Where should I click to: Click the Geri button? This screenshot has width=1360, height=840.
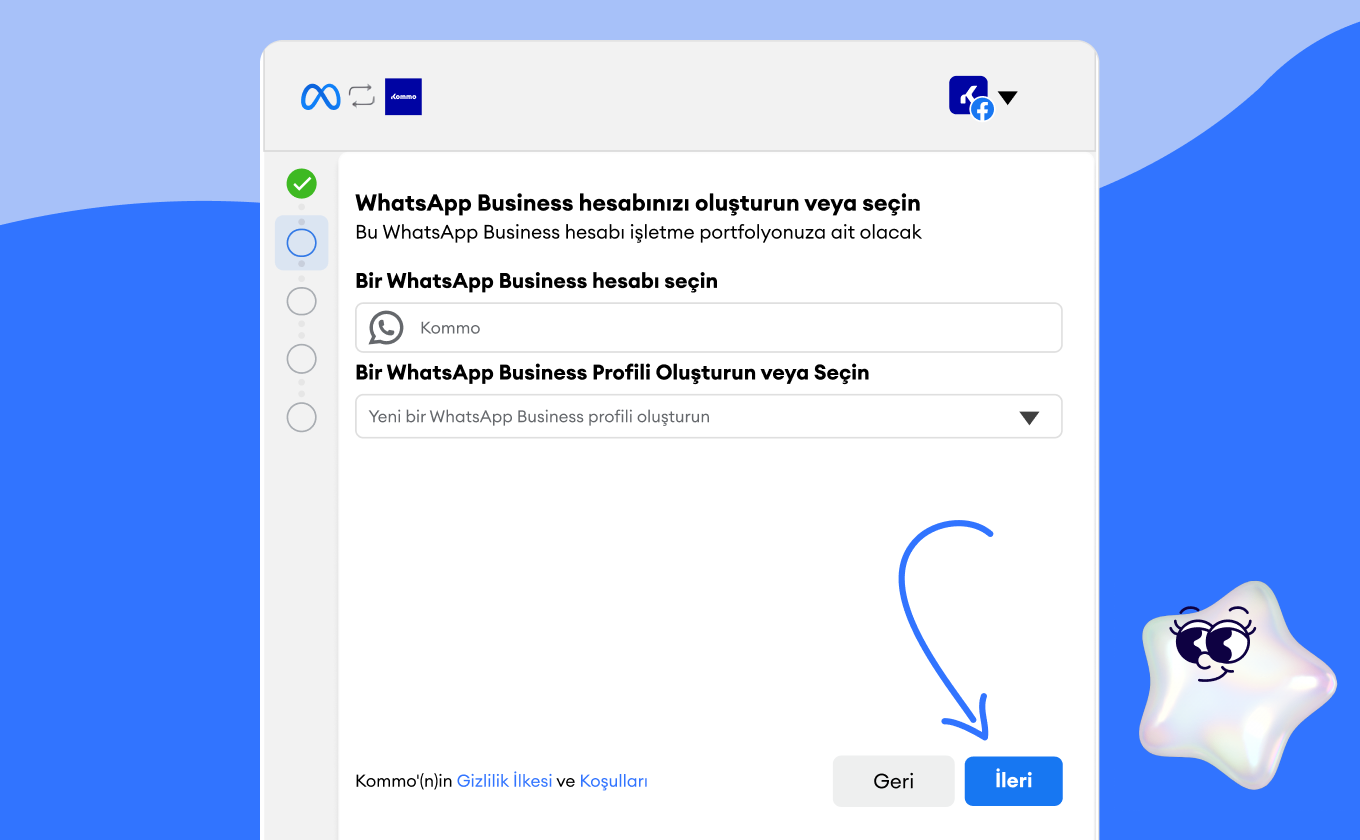pos(893,781)
